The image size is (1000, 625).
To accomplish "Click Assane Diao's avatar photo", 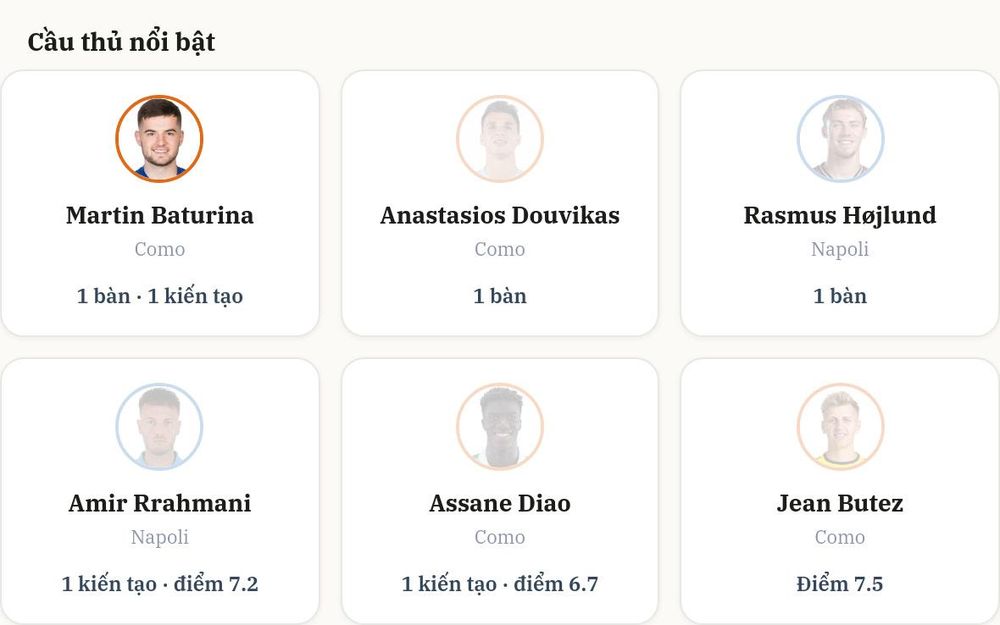I will point(500,427).
